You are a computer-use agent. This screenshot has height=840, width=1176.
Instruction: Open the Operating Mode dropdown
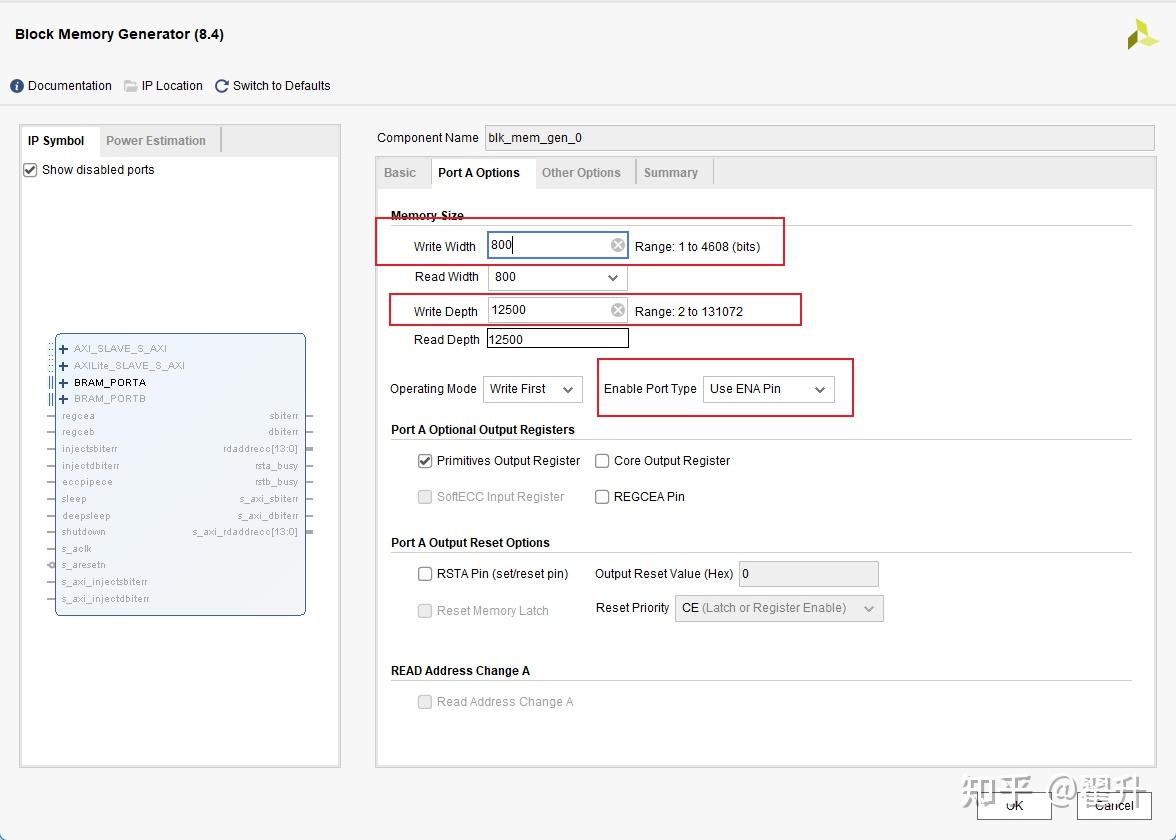coord(532,389)
